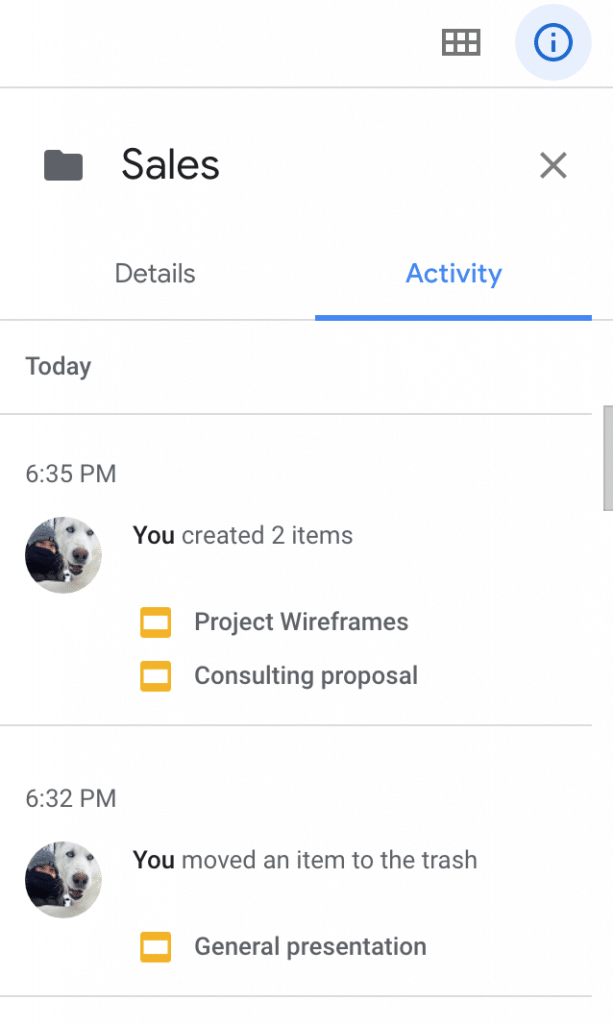Switch to the Details tab

pos(155,273)
